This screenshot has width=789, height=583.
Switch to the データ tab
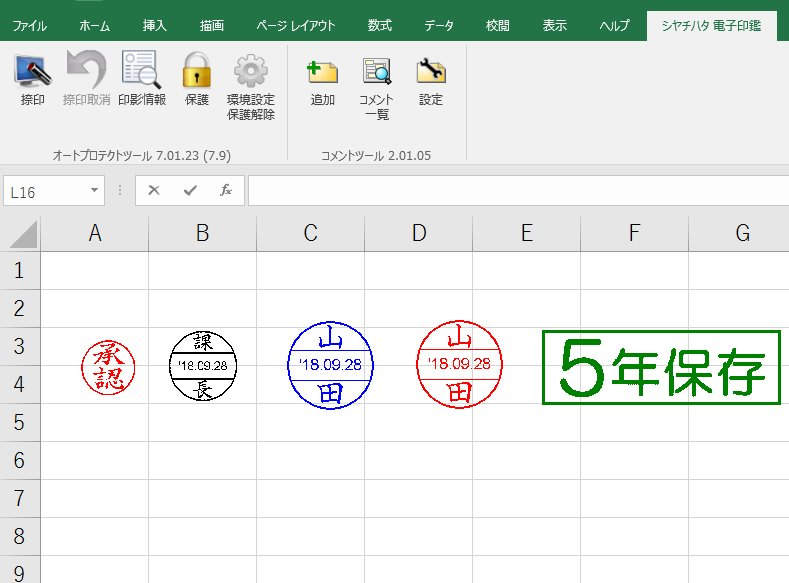pyautogui.click(x=438, y=25)
